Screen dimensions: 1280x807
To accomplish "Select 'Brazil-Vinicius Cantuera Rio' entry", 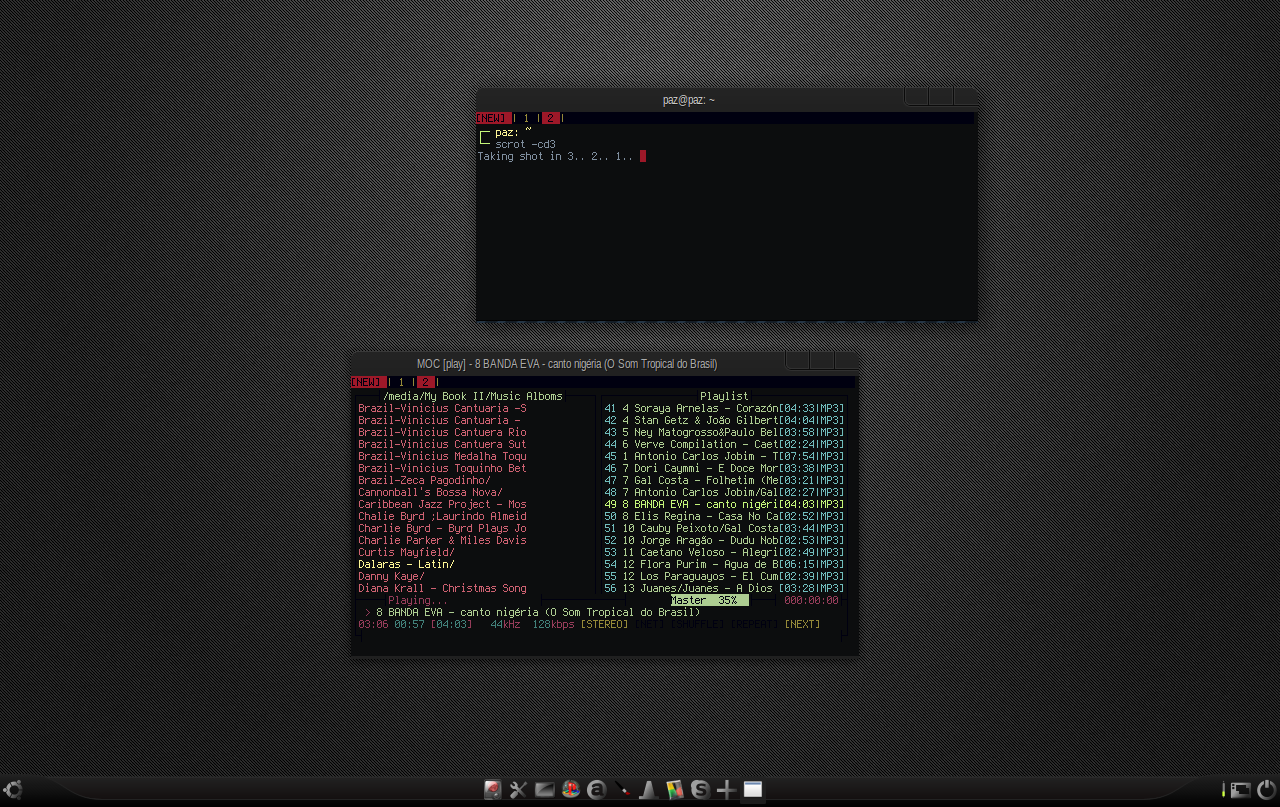I will pos(442,432).
